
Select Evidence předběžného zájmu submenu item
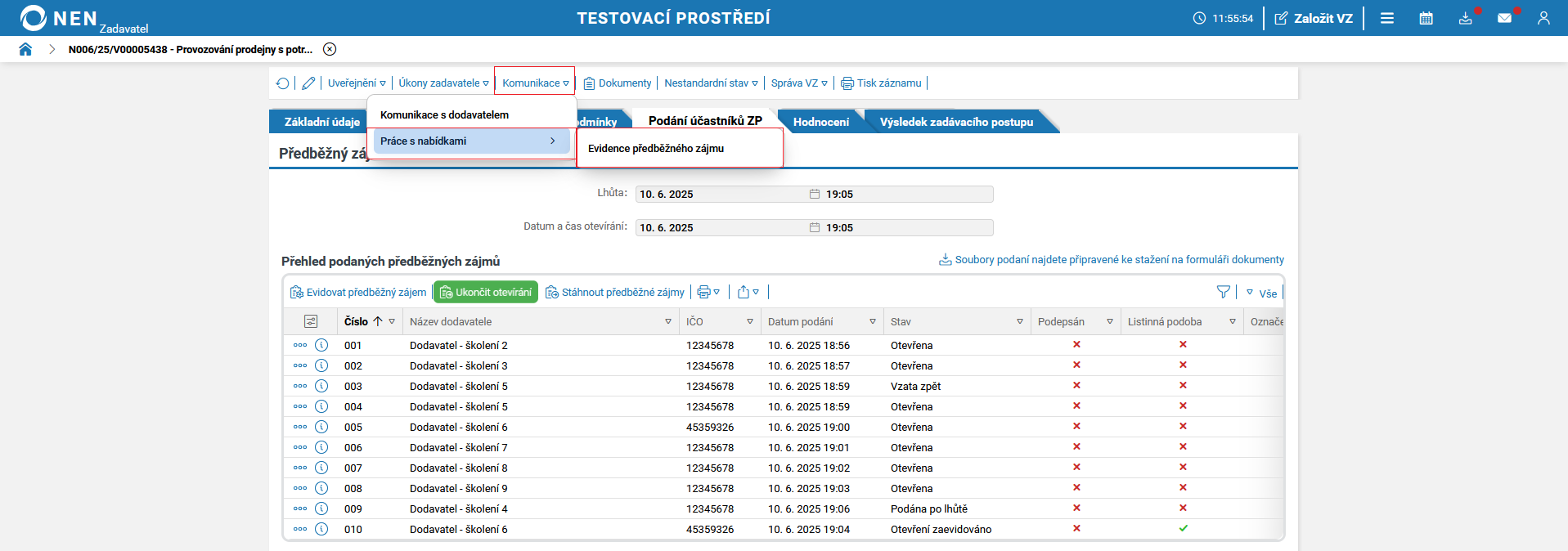pos(656,149)
